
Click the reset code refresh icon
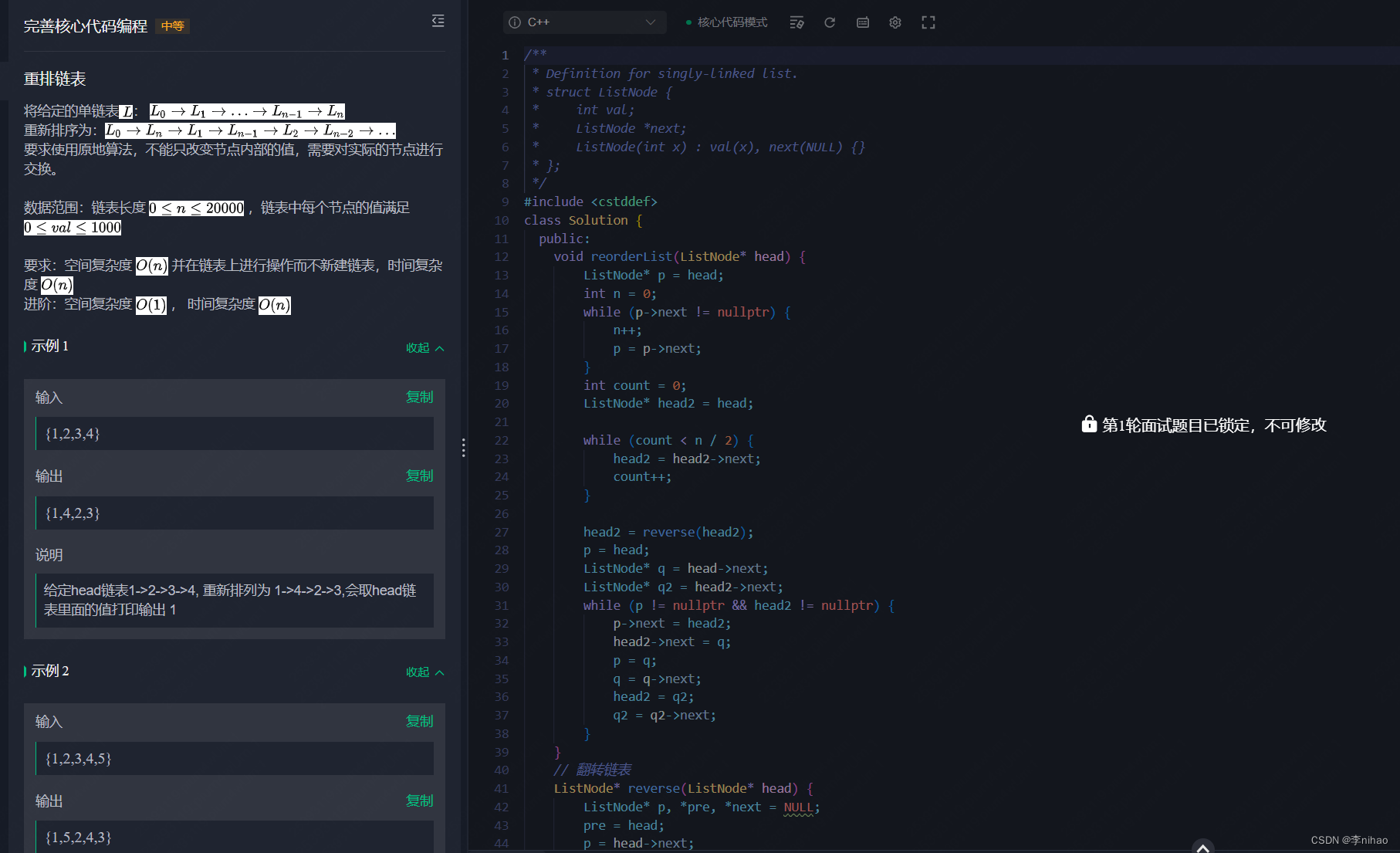(830, 22)
